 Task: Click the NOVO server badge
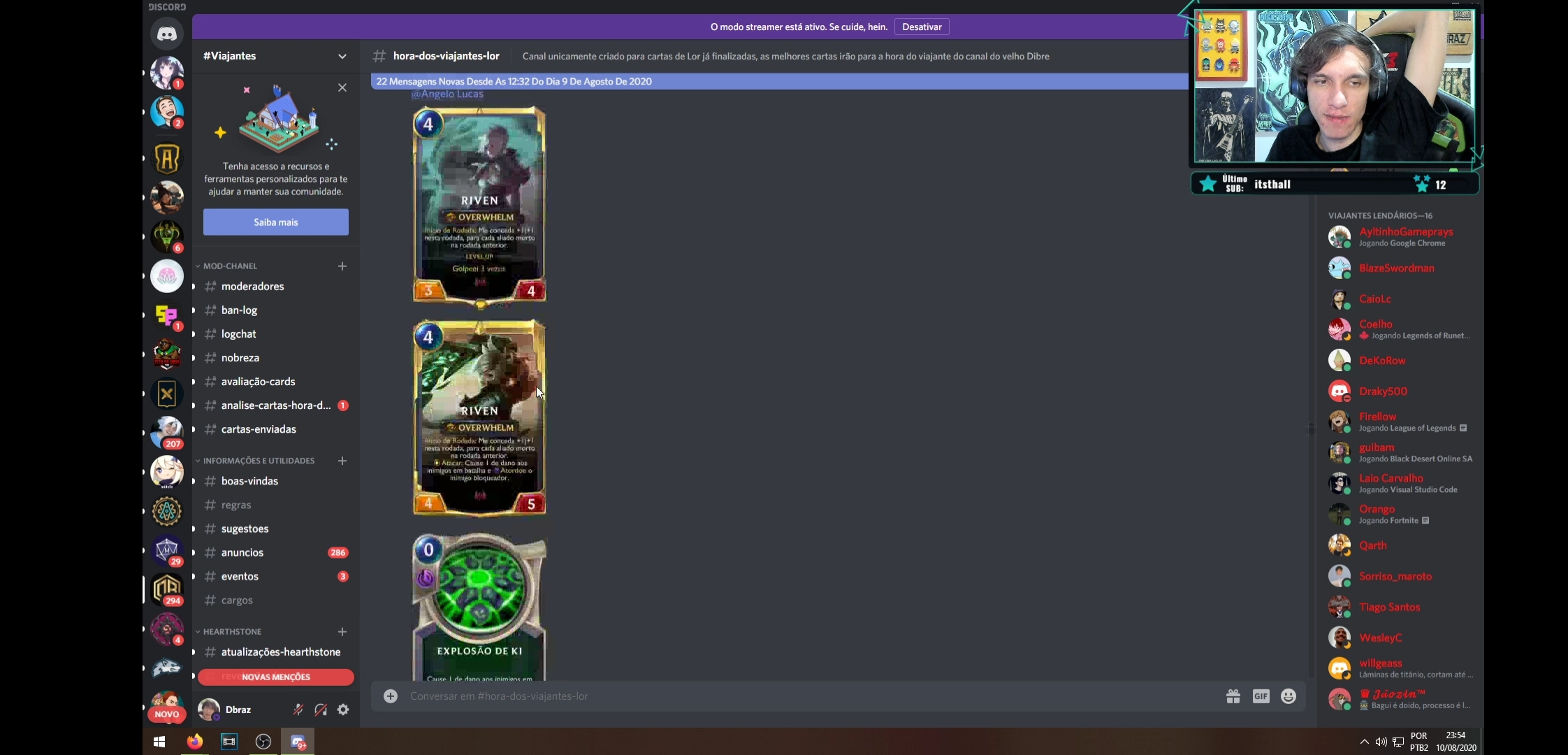[x=166, y=714]
